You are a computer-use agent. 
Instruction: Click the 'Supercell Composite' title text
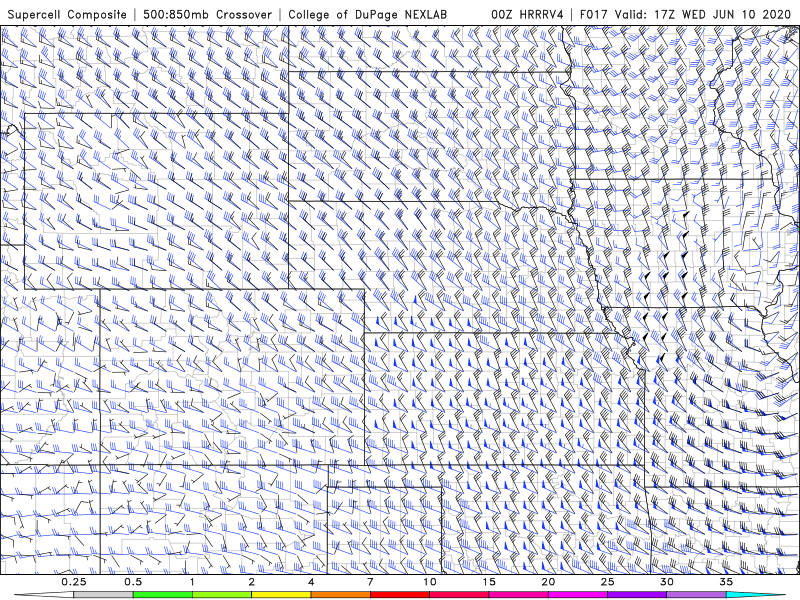[x=67, y=15]
